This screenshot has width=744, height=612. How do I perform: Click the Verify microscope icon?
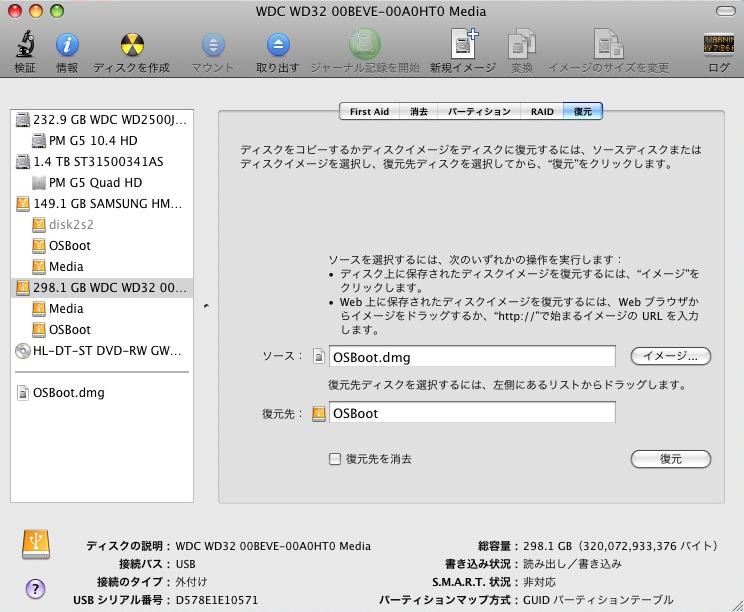coord(25,45)
